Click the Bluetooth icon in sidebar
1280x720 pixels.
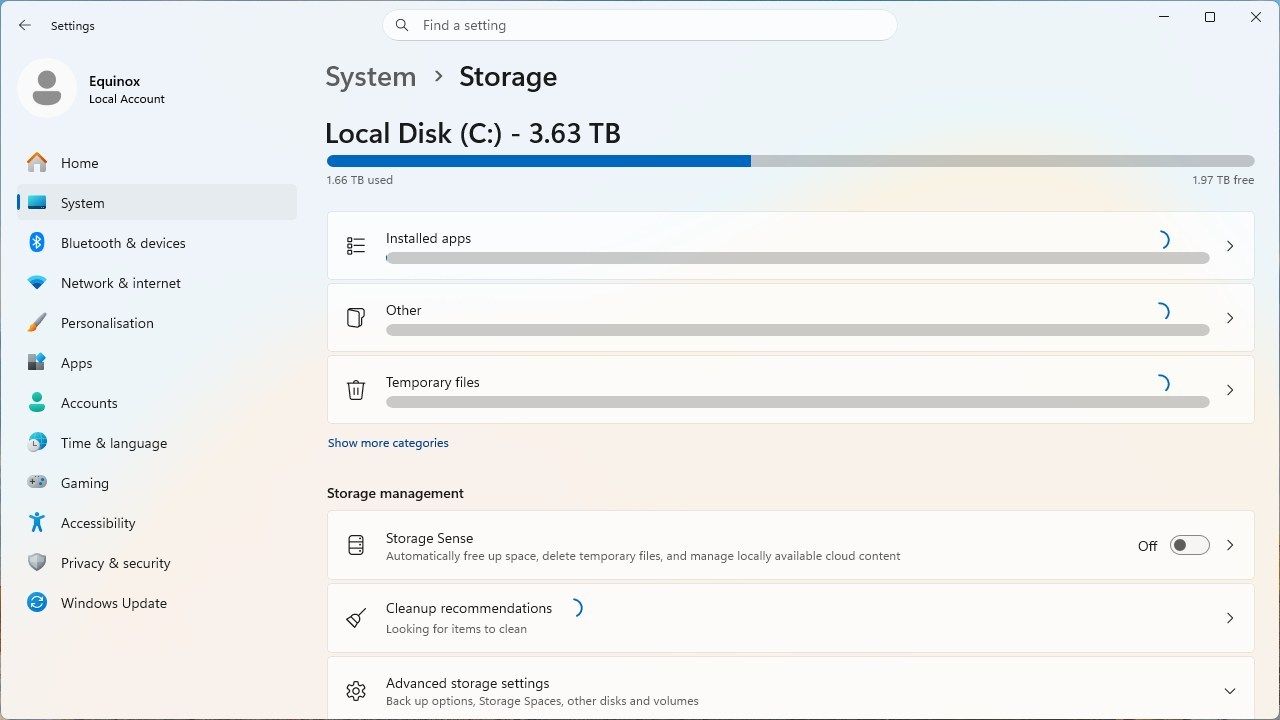point(37,243)
